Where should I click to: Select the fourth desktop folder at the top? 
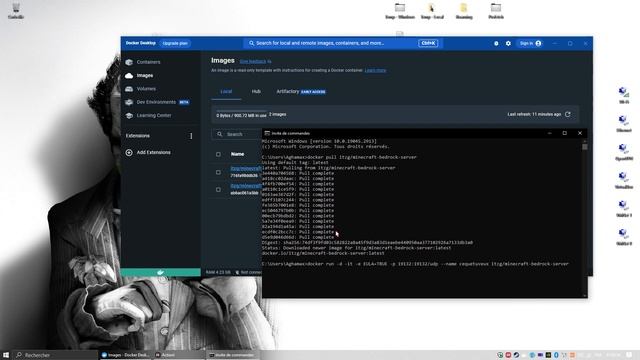point(496,11)
